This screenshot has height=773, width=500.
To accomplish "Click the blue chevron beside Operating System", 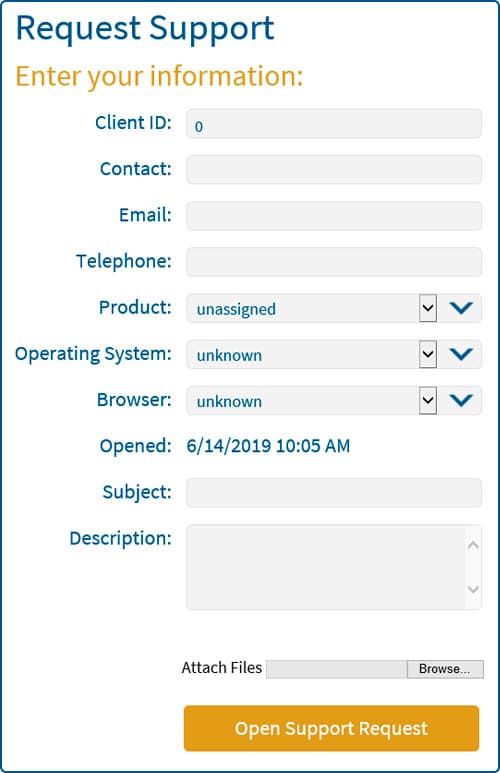I will click(x=461, y=354).
